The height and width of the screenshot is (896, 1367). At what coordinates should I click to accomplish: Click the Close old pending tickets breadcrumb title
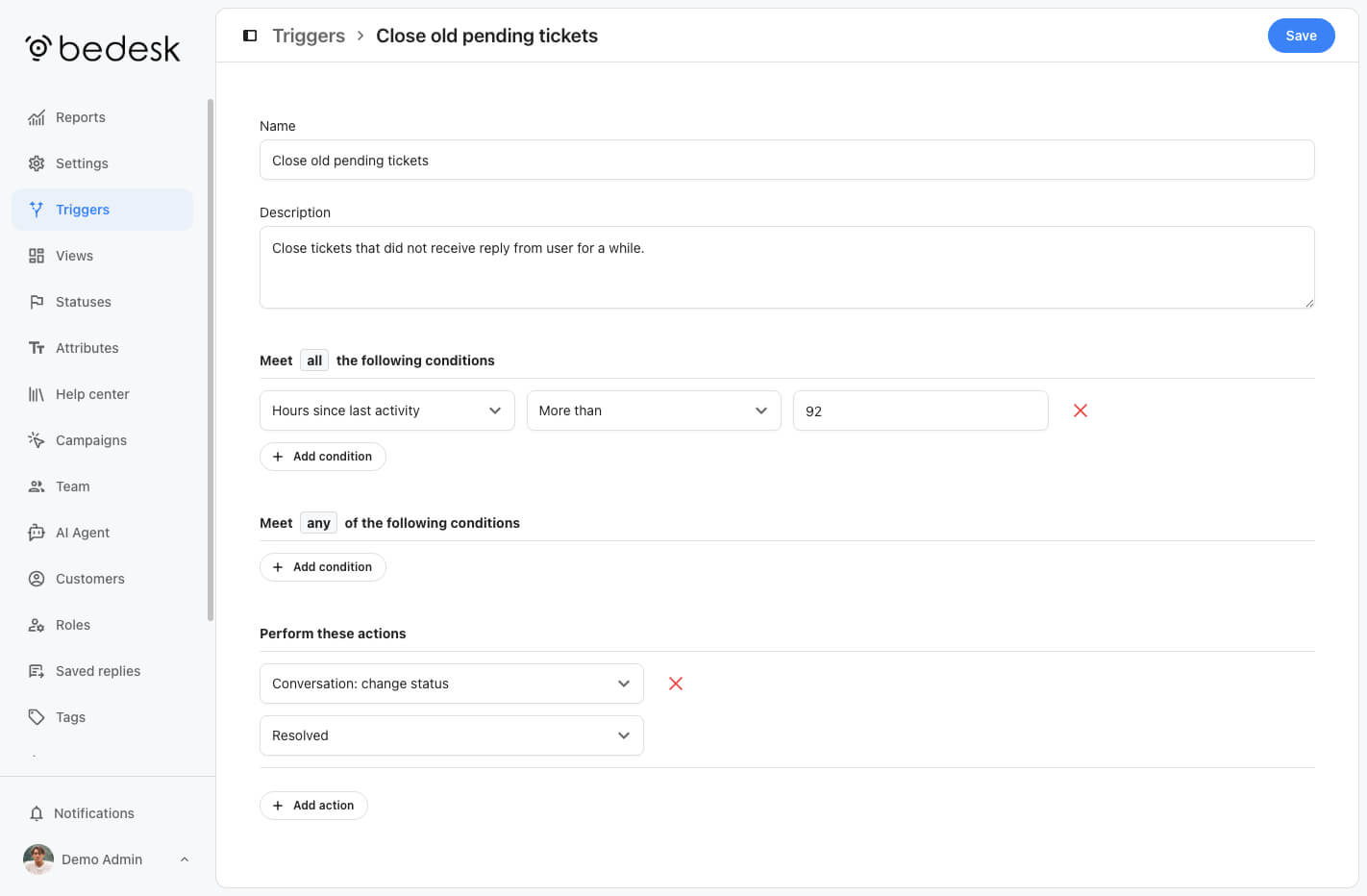486,36
